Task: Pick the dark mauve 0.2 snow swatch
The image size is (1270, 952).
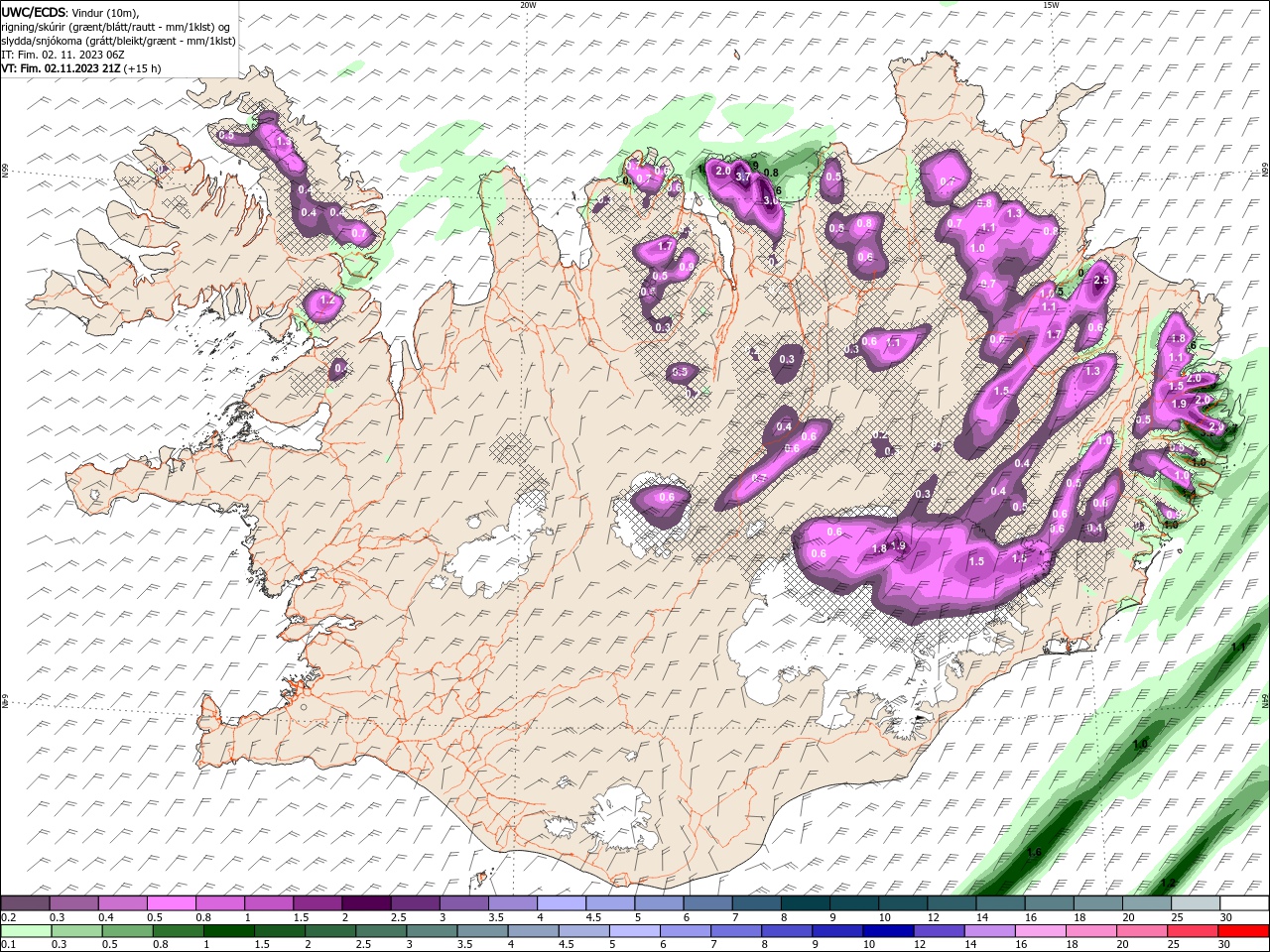Action: (25, 903)
